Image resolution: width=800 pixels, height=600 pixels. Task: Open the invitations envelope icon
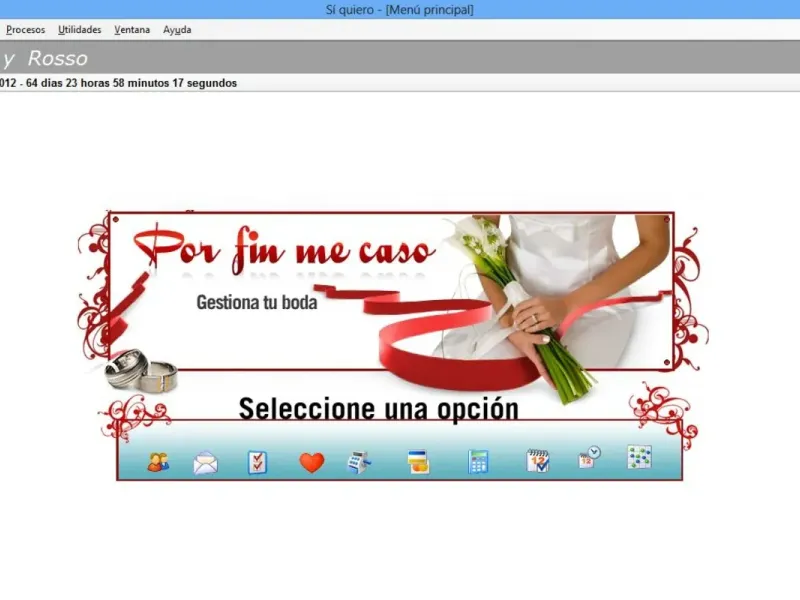pos(206,463)
